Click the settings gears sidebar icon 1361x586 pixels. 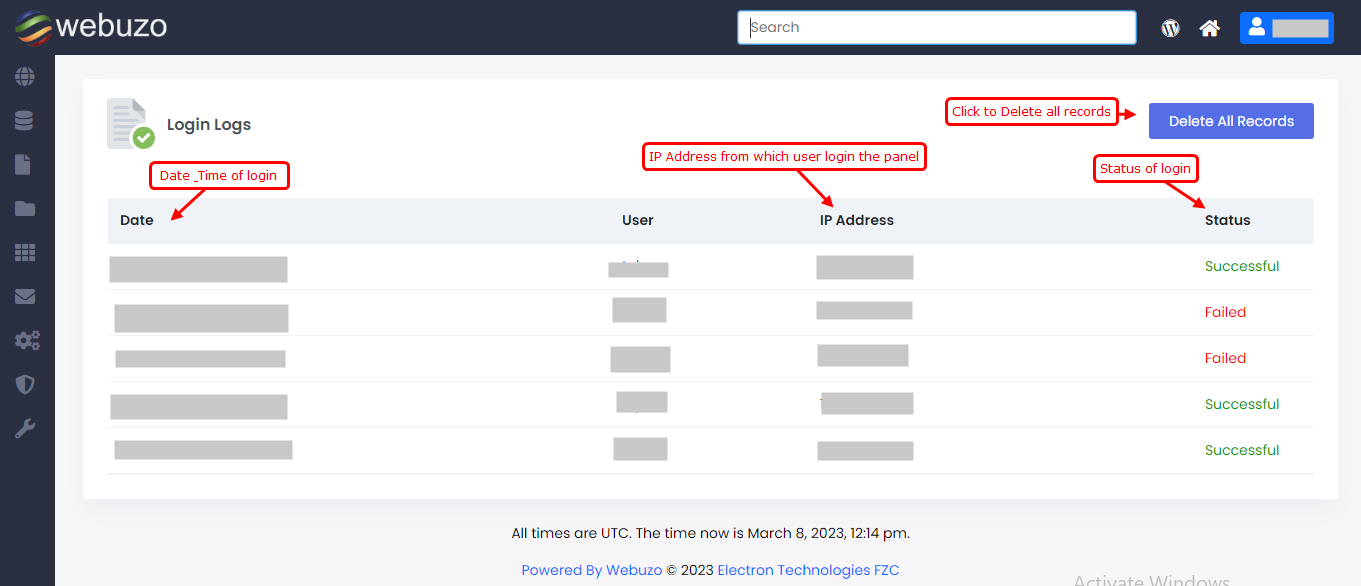tap(26, 341)
